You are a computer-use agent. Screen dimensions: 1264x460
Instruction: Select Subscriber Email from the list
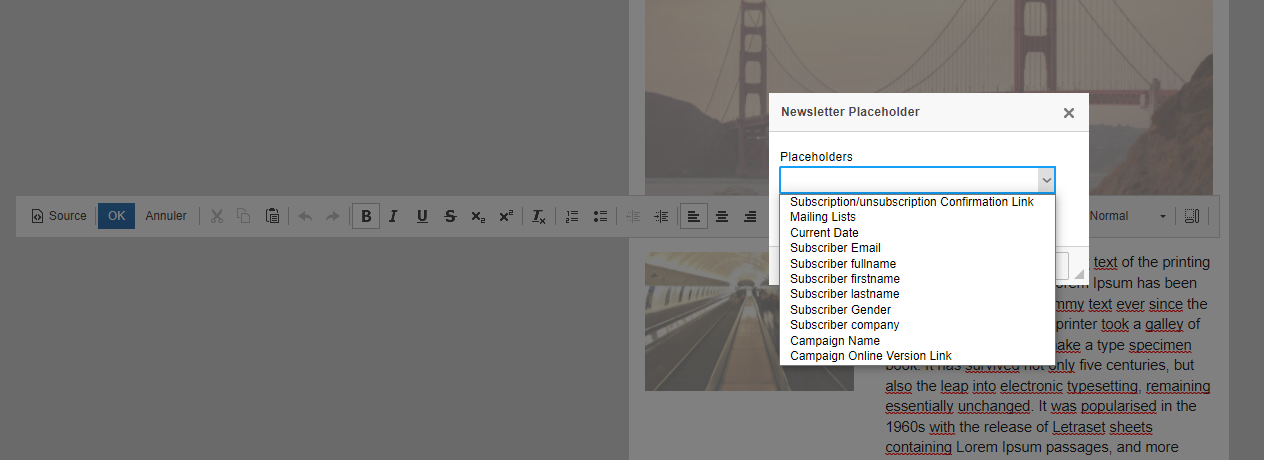835,248
